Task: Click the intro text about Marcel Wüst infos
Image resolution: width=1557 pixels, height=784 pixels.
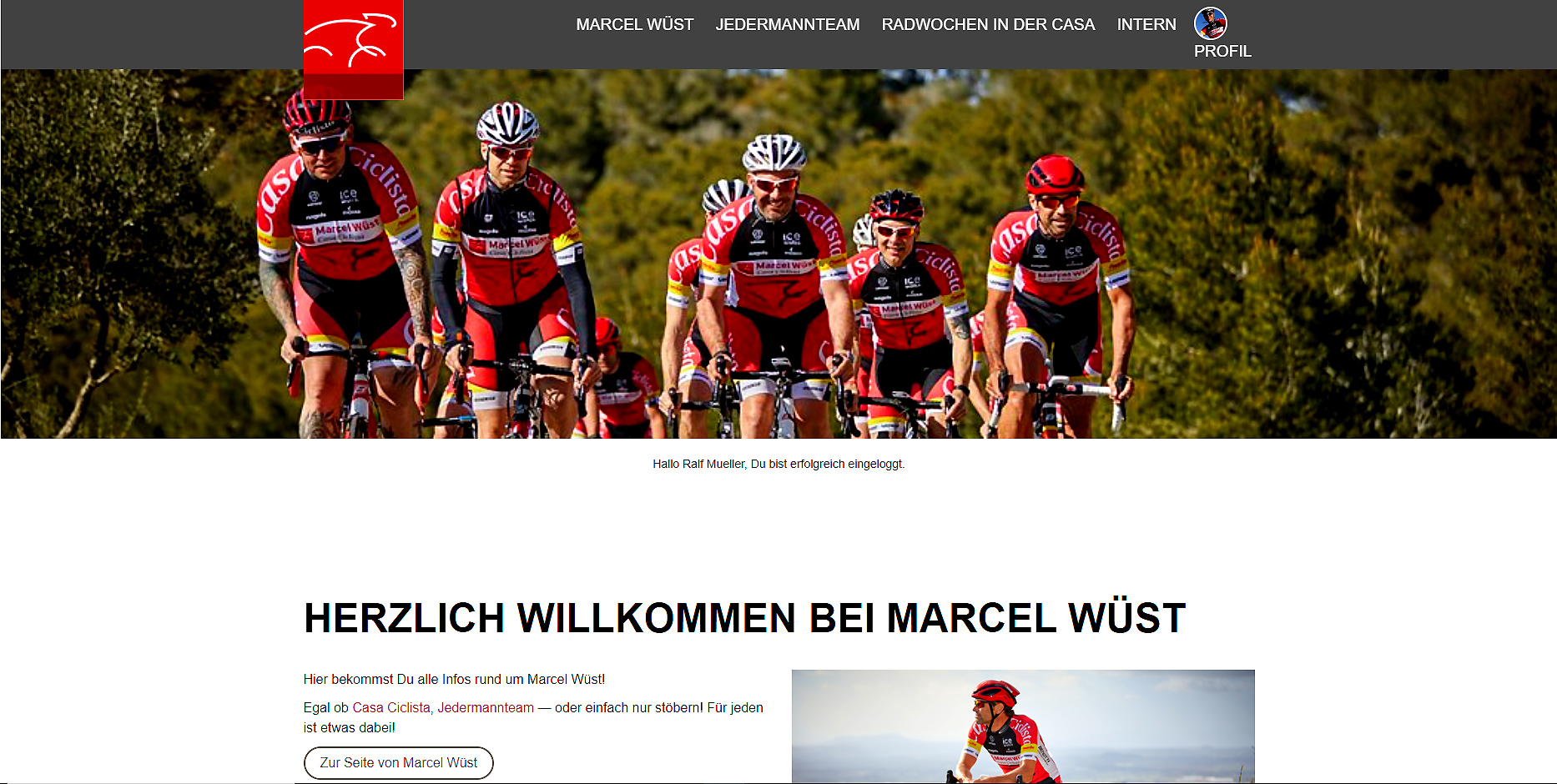Action: click(x=455, y=679)
